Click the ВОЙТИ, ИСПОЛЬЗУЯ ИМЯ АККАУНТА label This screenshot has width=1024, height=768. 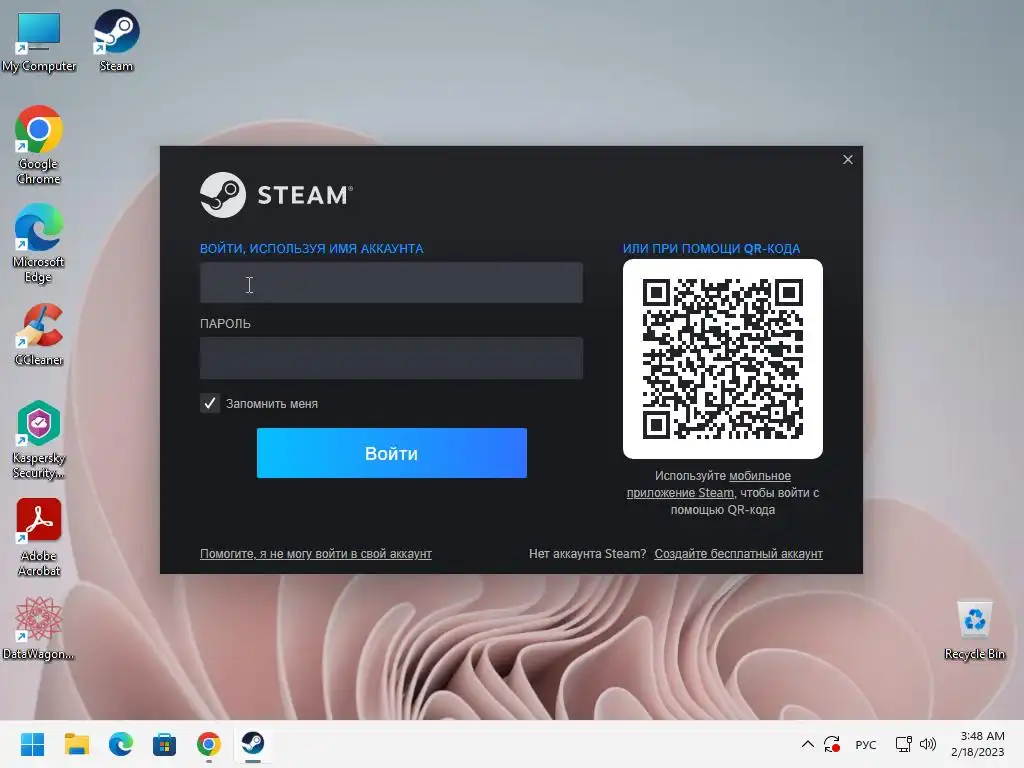tap(312, 248)
